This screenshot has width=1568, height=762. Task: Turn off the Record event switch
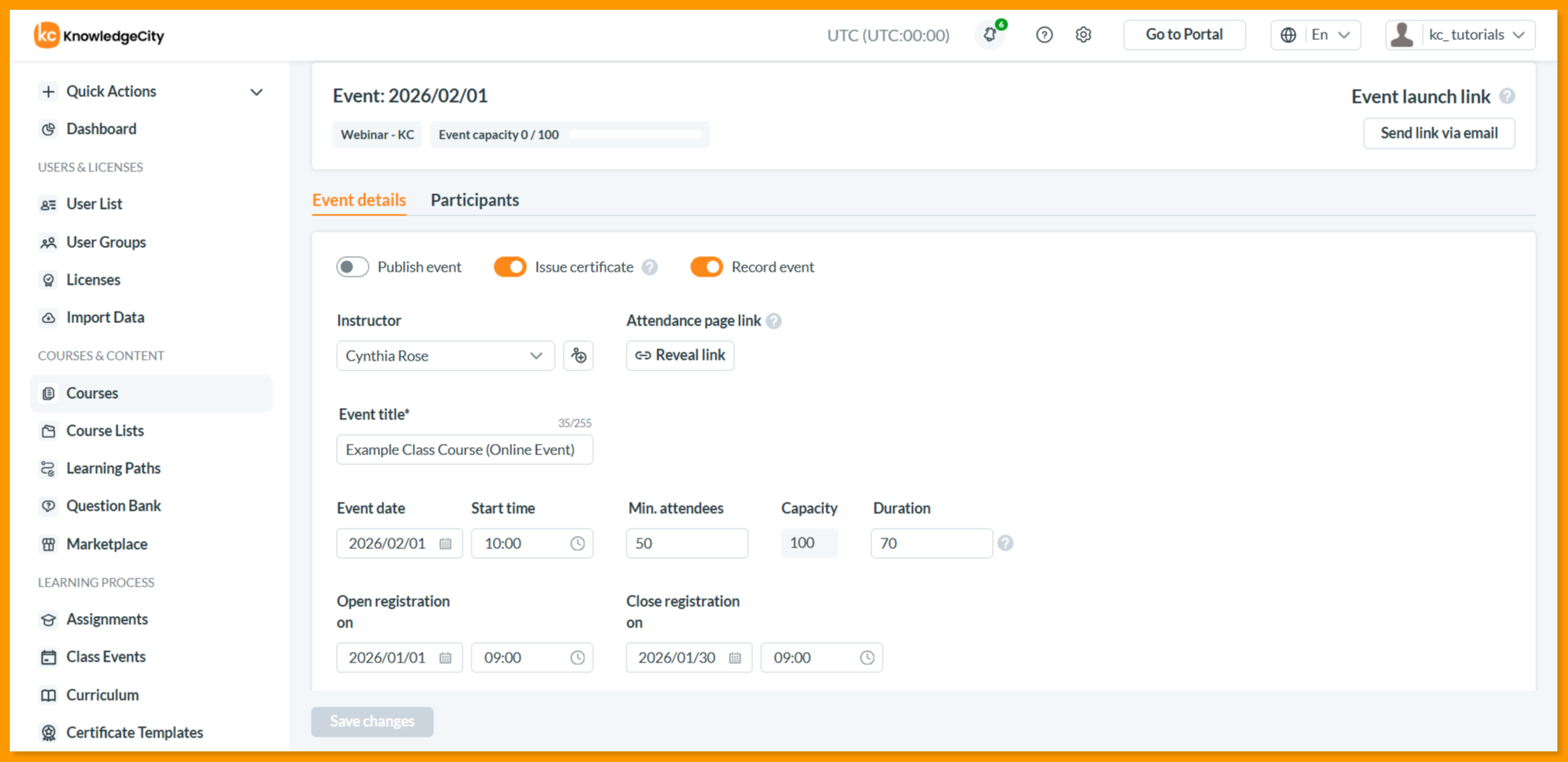tap(706, 267)
